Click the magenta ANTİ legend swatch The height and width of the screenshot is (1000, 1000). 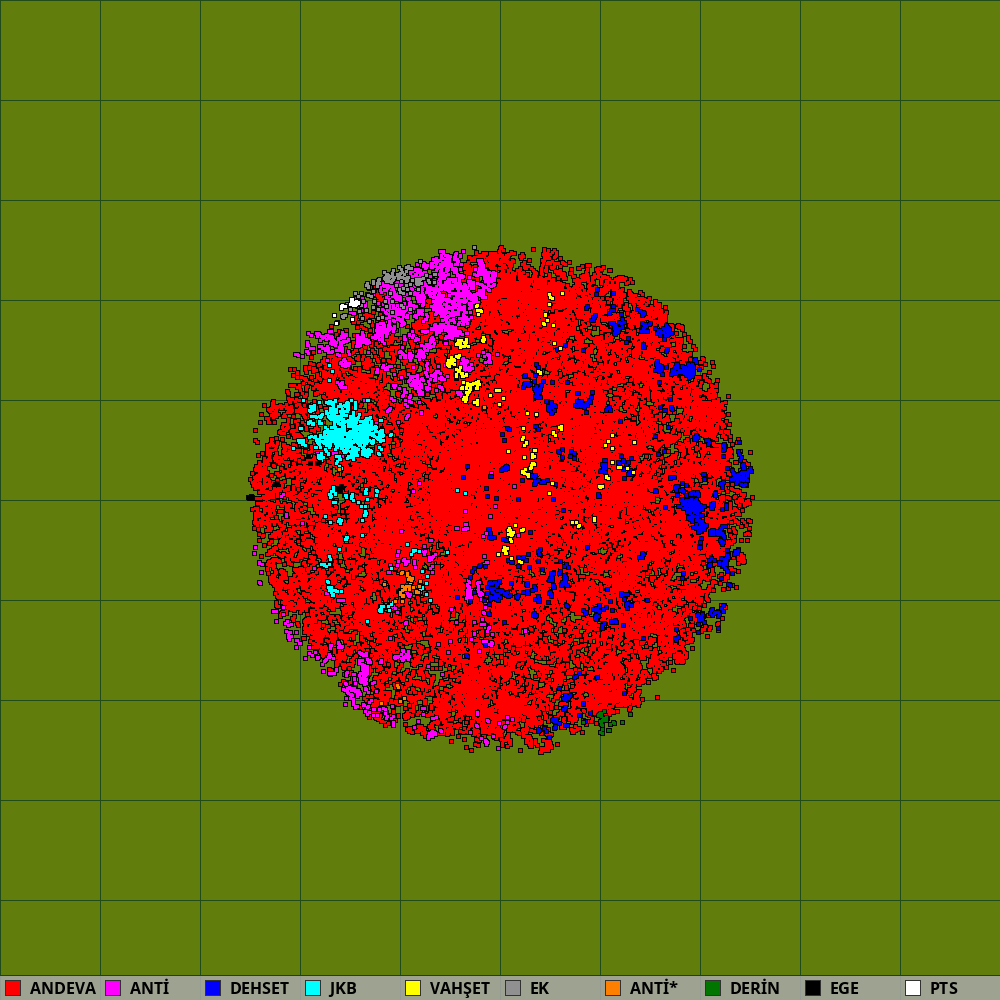113,988
